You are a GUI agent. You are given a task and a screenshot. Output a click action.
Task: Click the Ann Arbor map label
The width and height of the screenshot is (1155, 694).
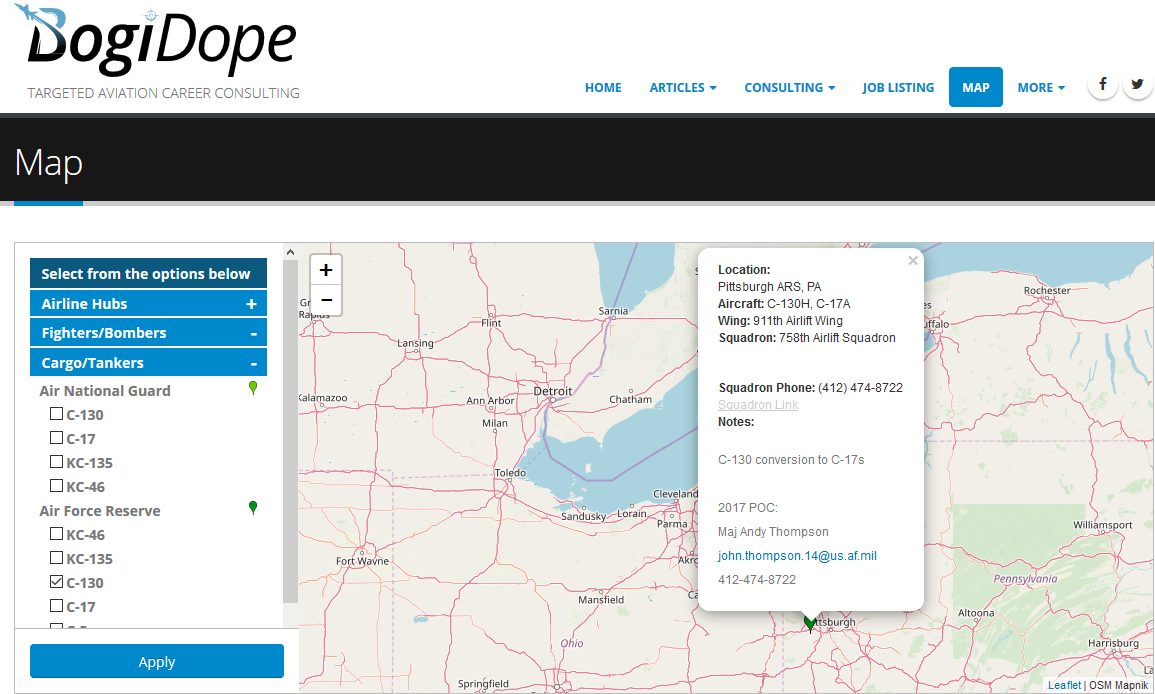(491, 400)
